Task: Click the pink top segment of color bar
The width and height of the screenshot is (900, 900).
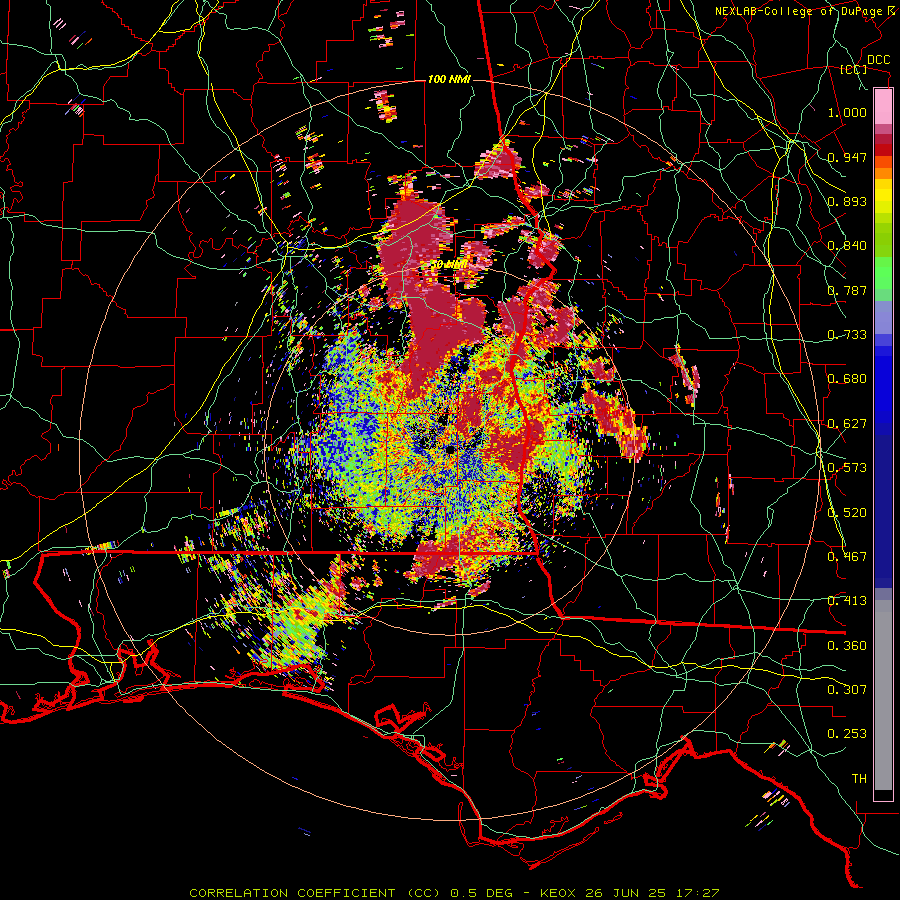Action: (883, 107)
